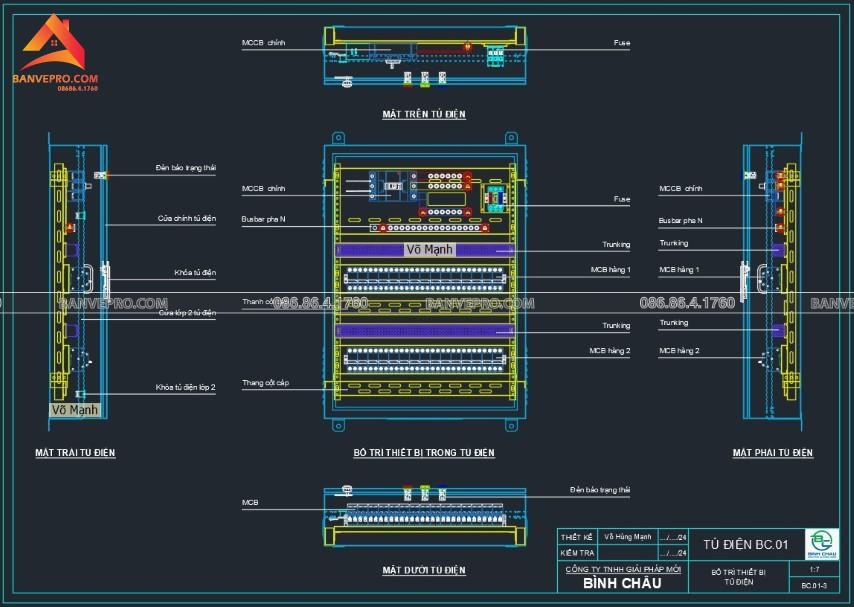Select the 'MẶT TRÊN TỦ ĐIỆN' view title
854x607 pixels.
(x=424, y=114)
